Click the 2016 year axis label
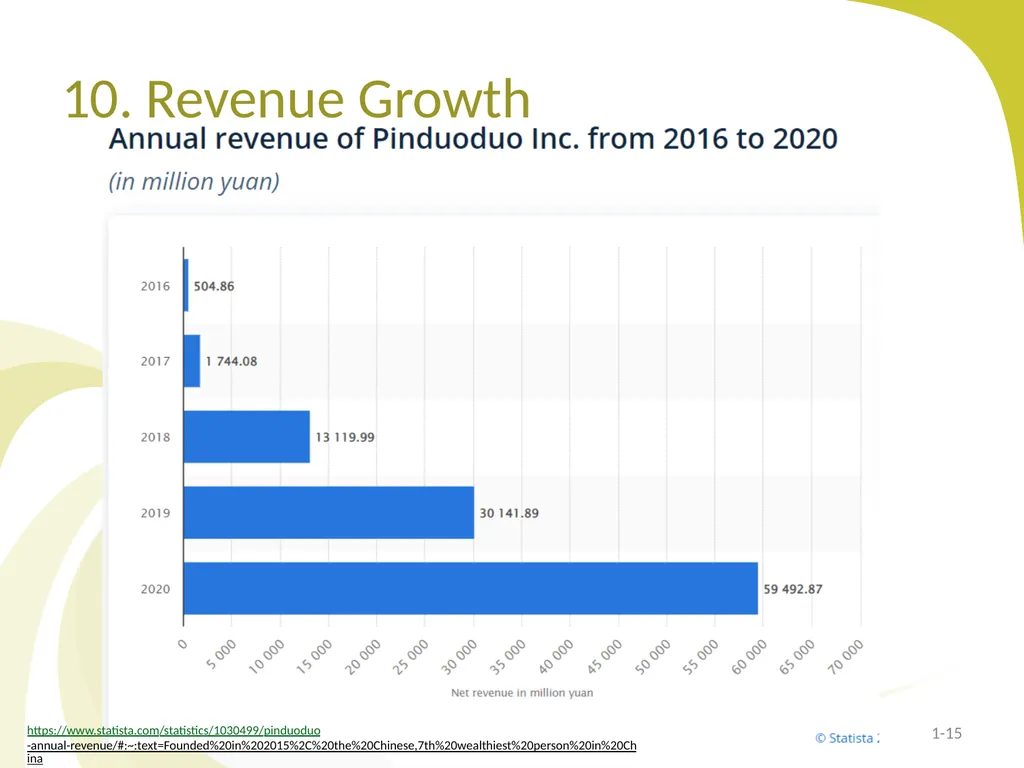The width and height of the screenshot is (1024, 768). (155, 286)
